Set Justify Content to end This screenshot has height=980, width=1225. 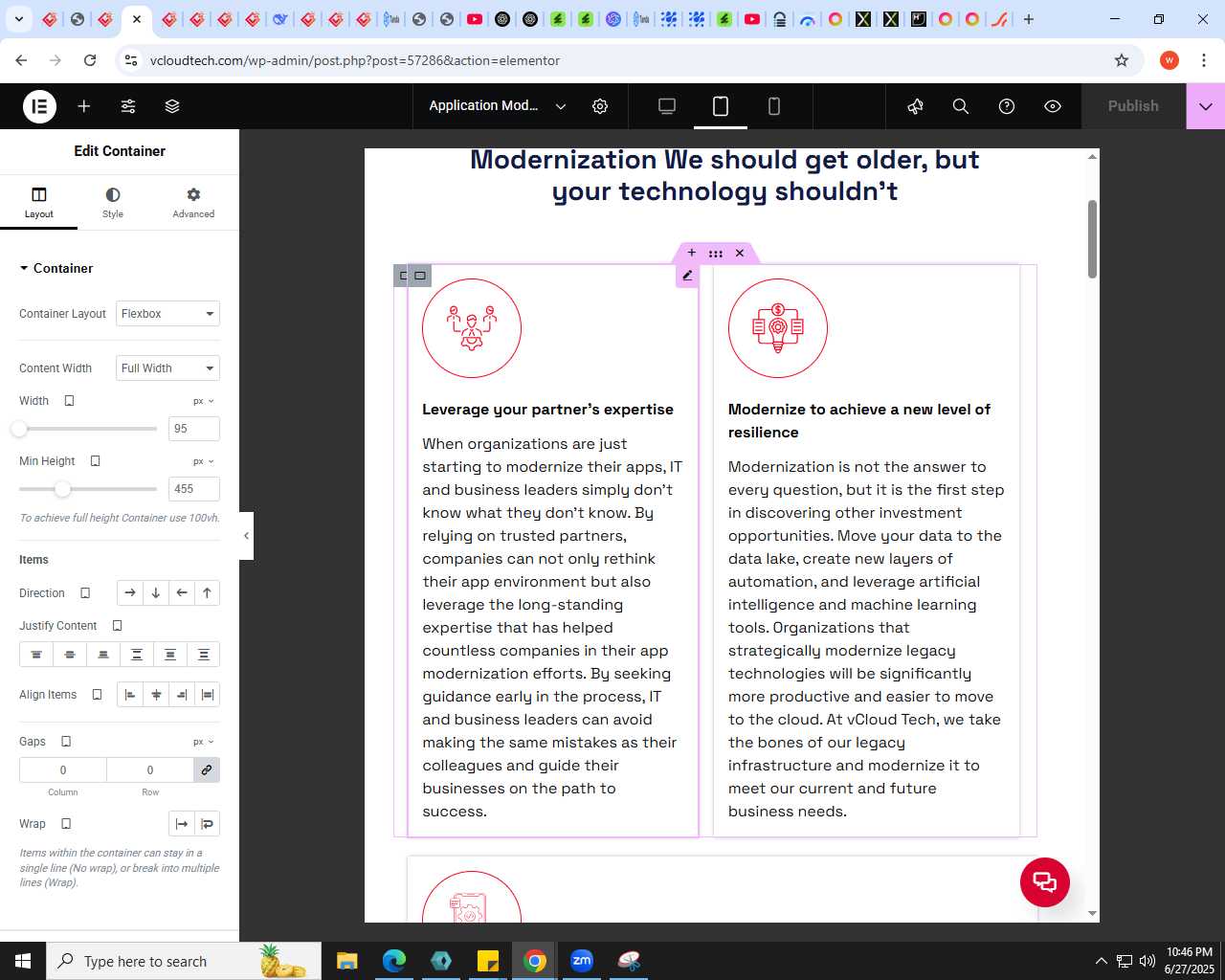103,655
